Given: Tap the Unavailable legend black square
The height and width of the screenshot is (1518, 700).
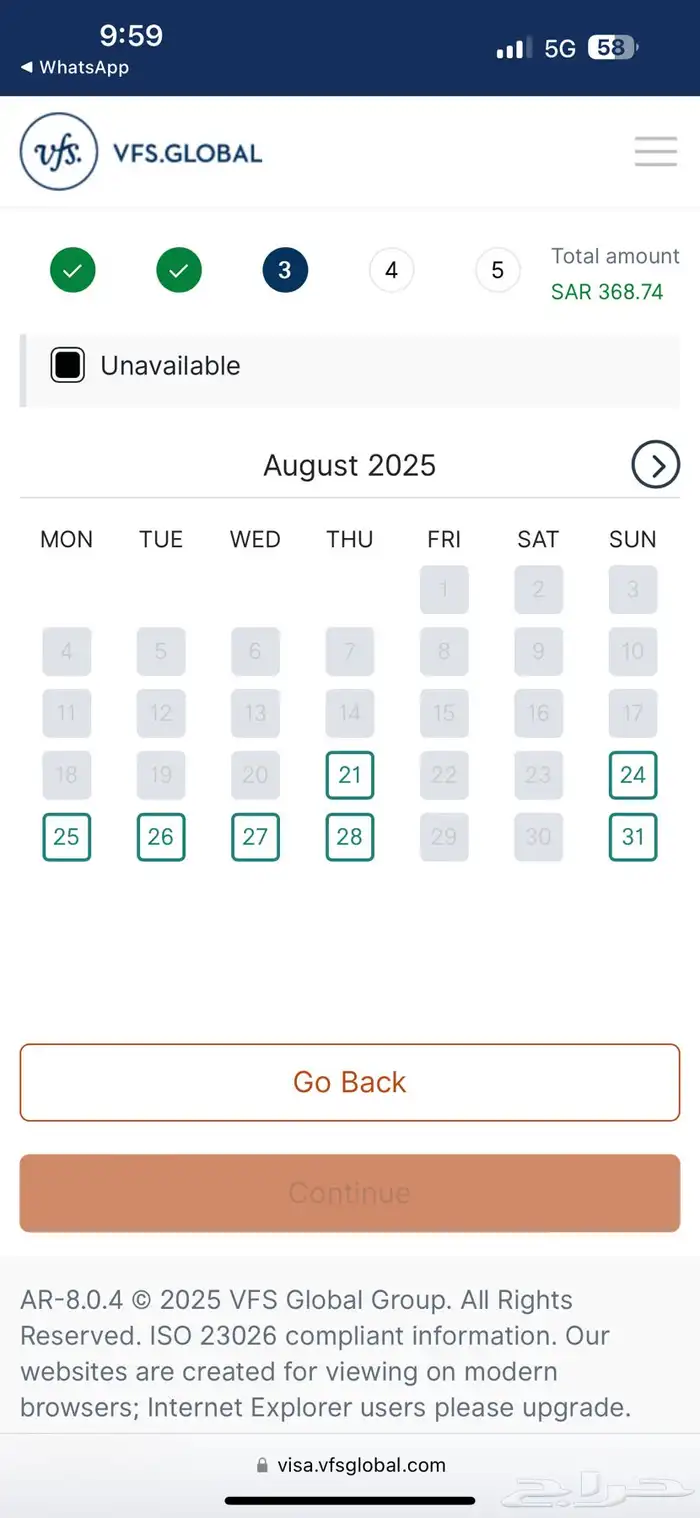Looking at the screenshot, I should tap(67, 366).
